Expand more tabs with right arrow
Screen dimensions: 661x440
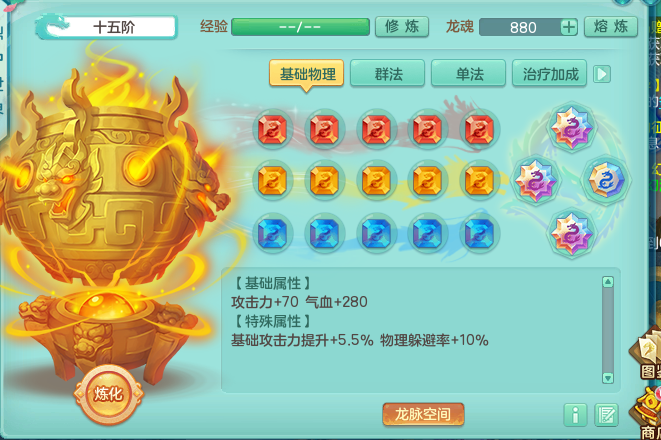602,74
